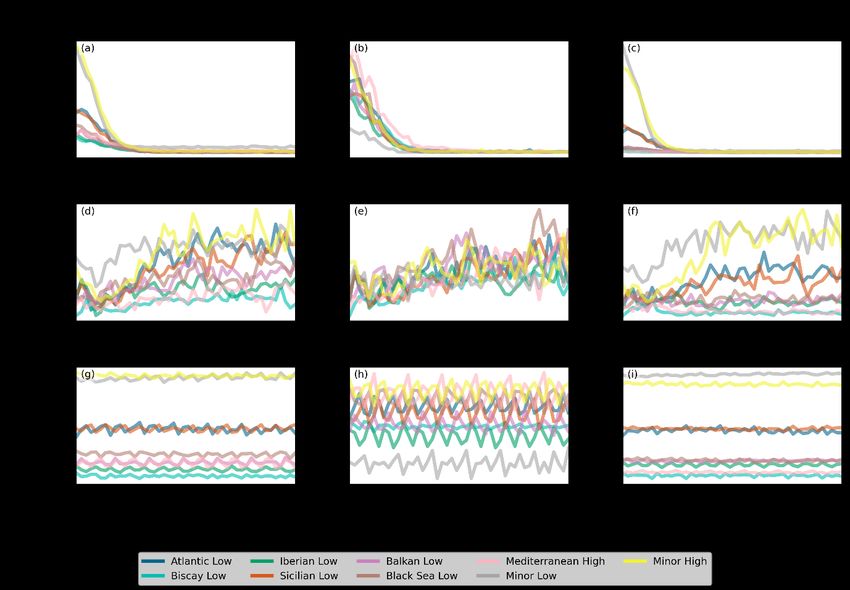Select the Sicilian Low legend color line
850x590 pixels.
[263, 576]
